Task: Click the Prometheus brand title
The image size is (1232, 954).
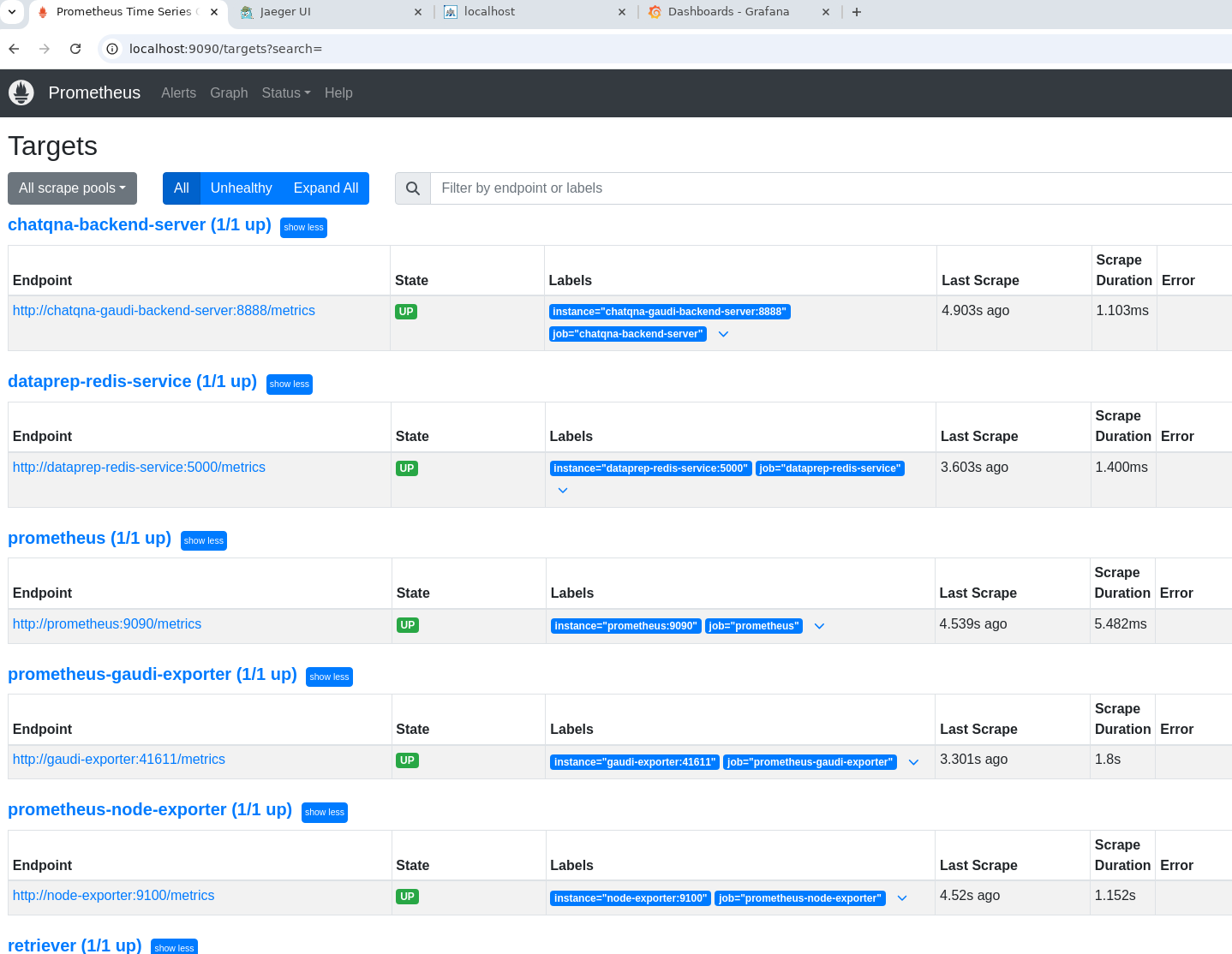Action: coord(94,92)
